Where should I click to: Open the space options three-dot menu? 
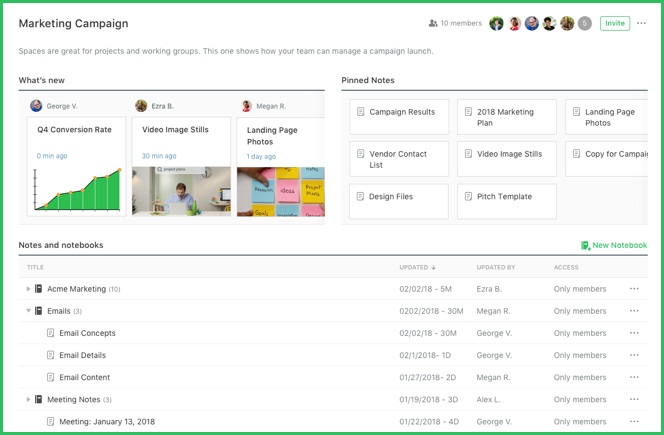click(642, 23)
